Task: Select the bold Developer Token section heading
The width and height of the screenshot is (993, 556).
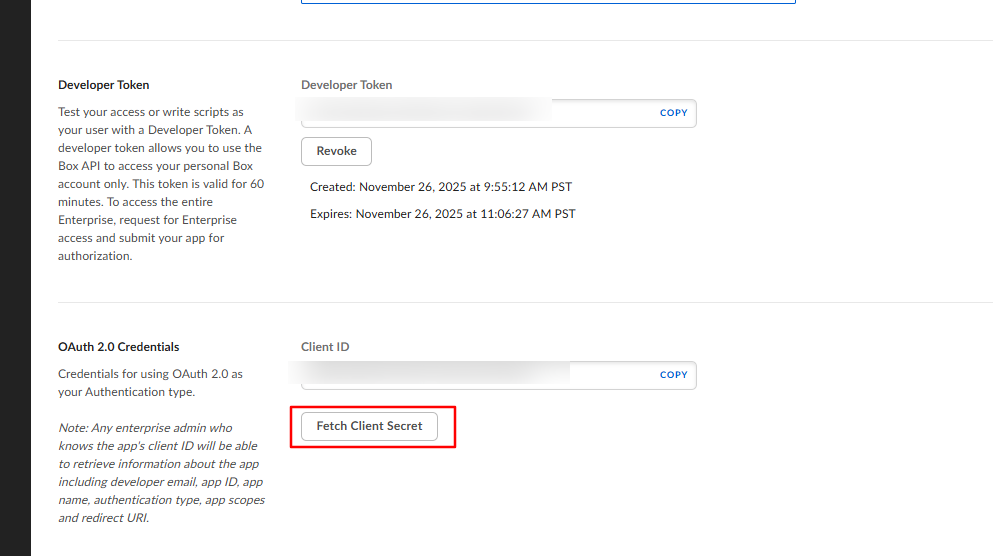Action: point(104,85)
